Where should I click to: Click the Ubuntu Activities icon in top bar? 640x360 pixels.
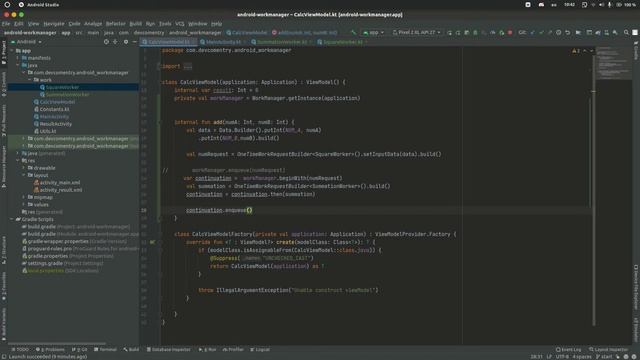pos(7,4)
